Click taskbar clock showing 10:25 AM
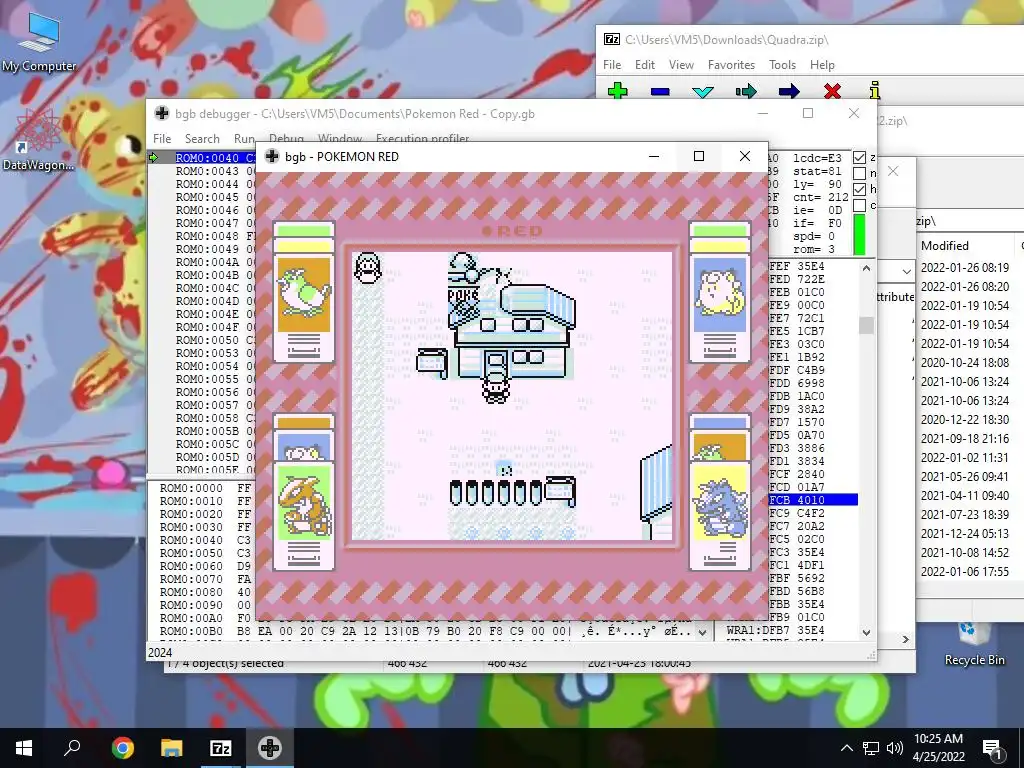1024x768 pixels. pyautogui.click(x=938, y=748)
